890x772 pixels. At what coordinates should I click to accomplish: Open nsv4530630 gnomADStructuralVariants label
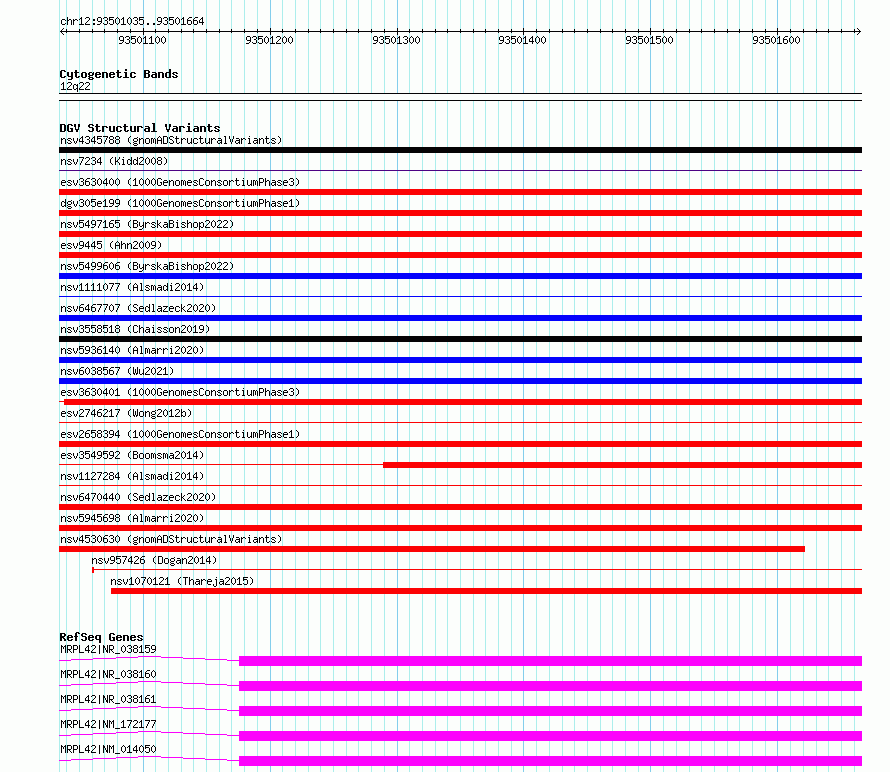point(171,539)
